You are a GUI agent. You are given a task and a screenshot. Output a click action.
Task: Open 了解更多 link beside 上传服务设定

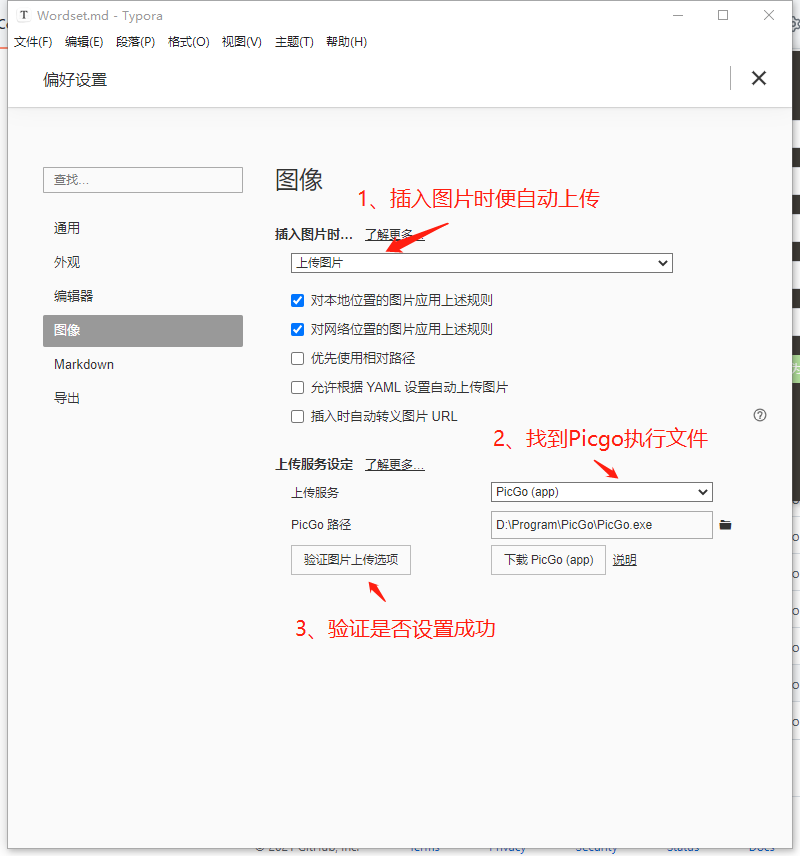(x=394, y=465)
